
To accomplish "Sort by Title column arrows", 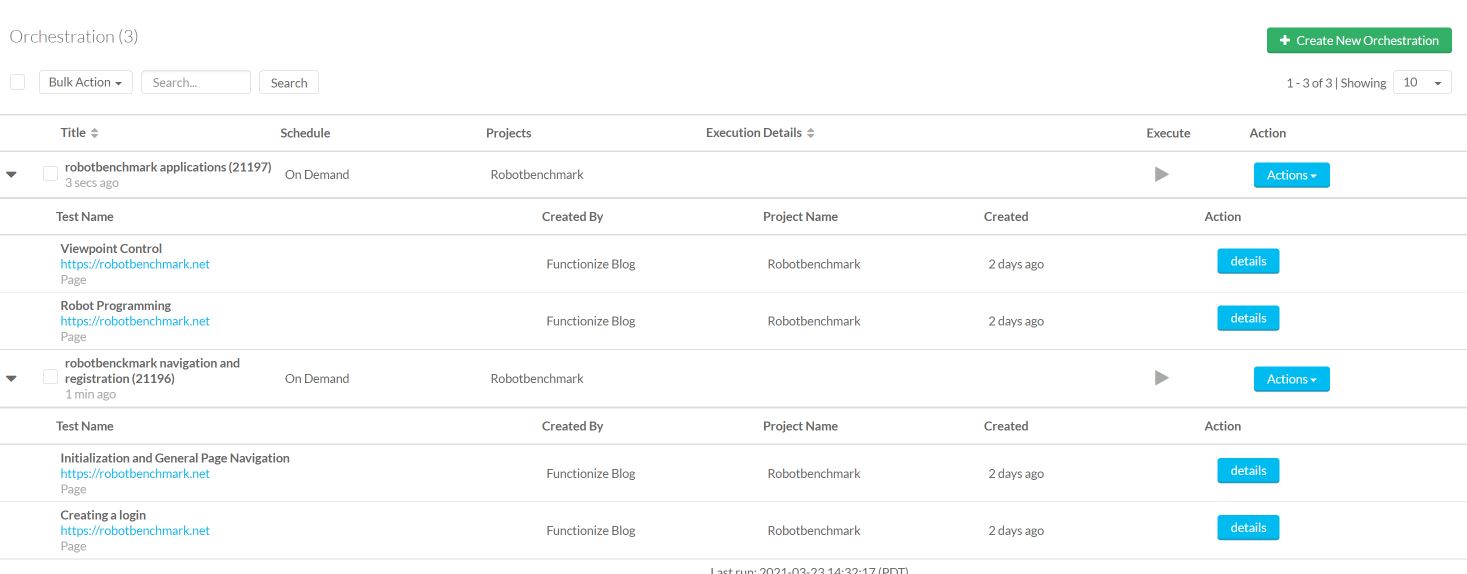I will (x=95, y=133).
